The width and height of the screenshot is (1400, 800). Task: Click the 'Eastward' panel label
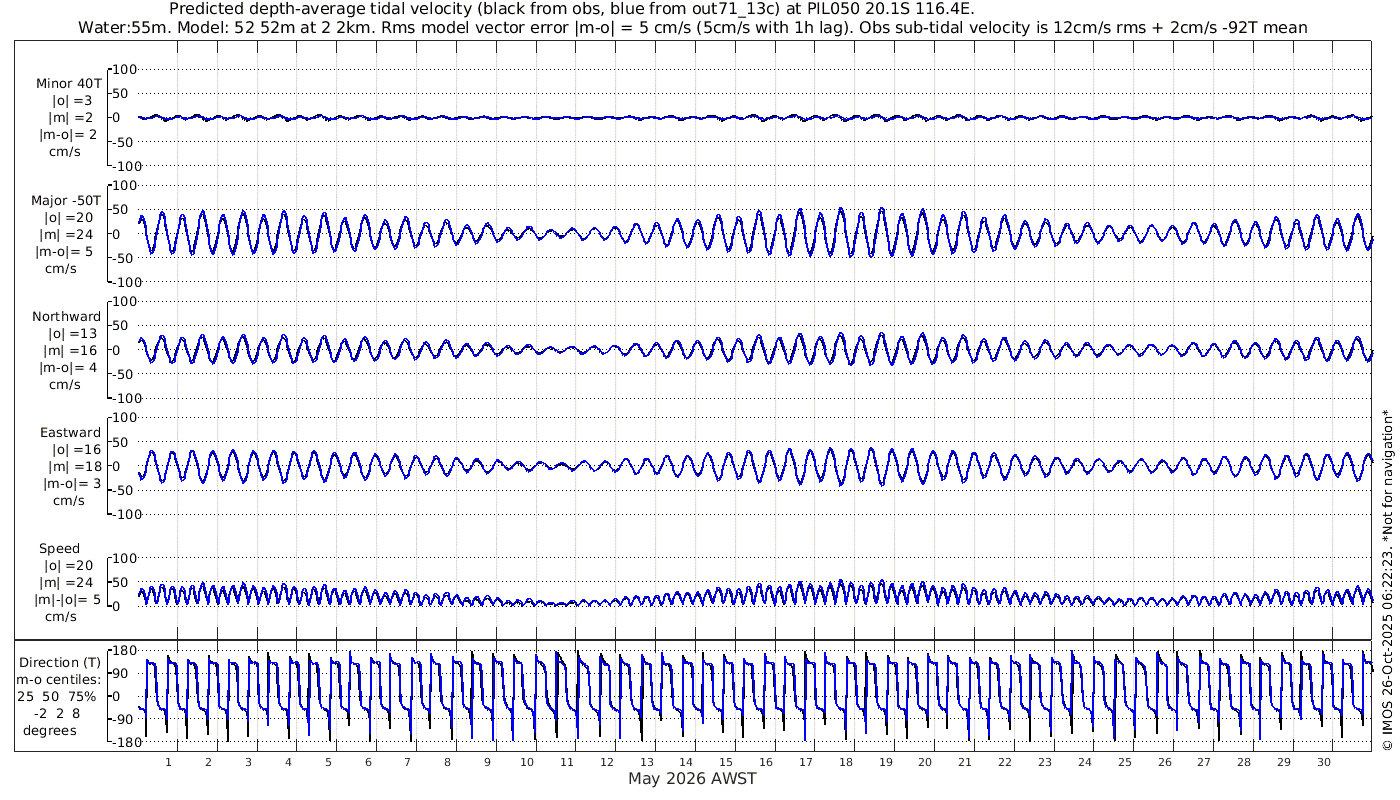[71, 432]
